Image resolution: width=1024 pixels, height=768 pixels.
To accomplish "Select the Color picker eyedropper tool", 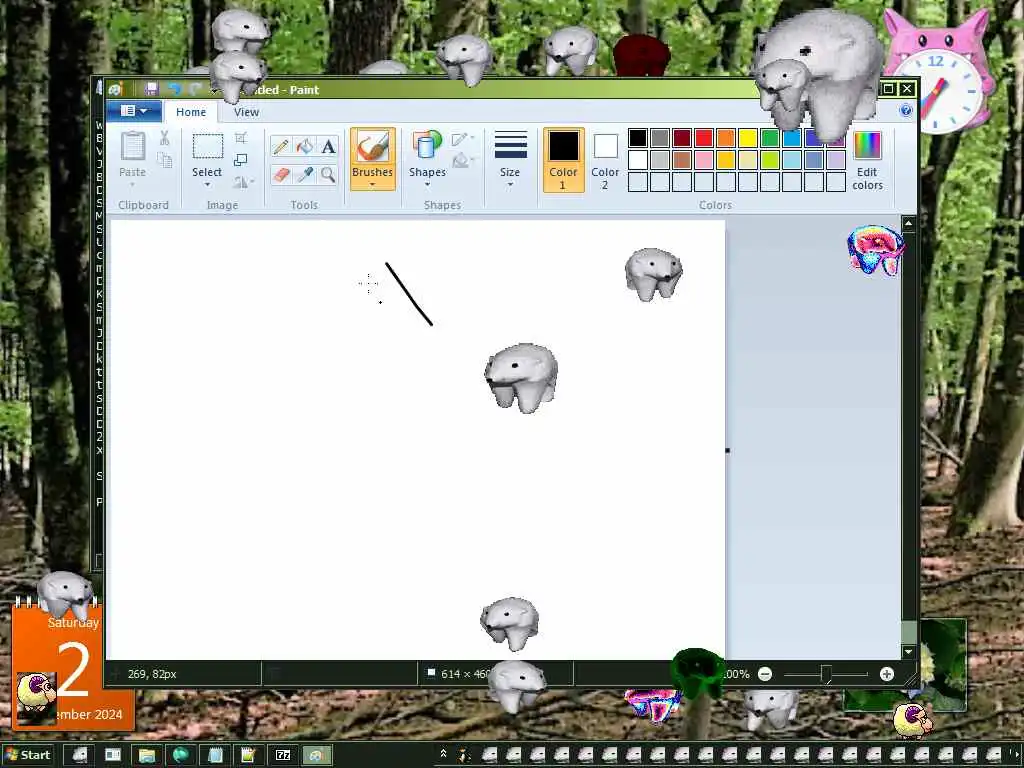I will pyautogui.click(x=304, y=174).
